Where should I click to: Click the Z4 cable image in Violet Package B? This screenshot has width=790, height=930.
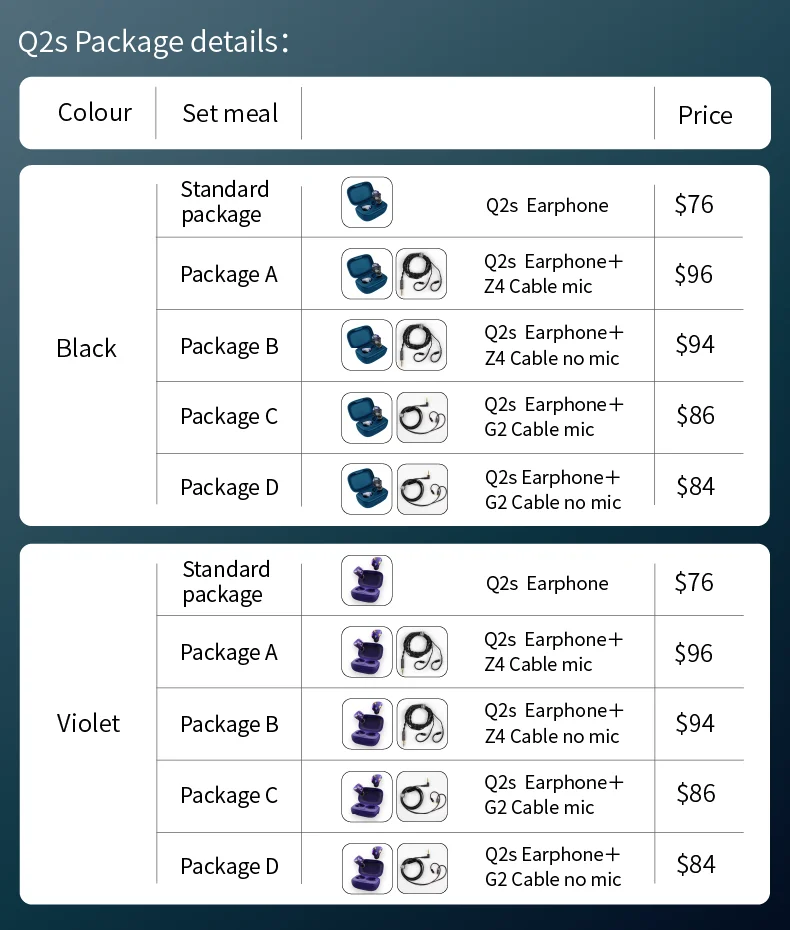coord(421,724)
